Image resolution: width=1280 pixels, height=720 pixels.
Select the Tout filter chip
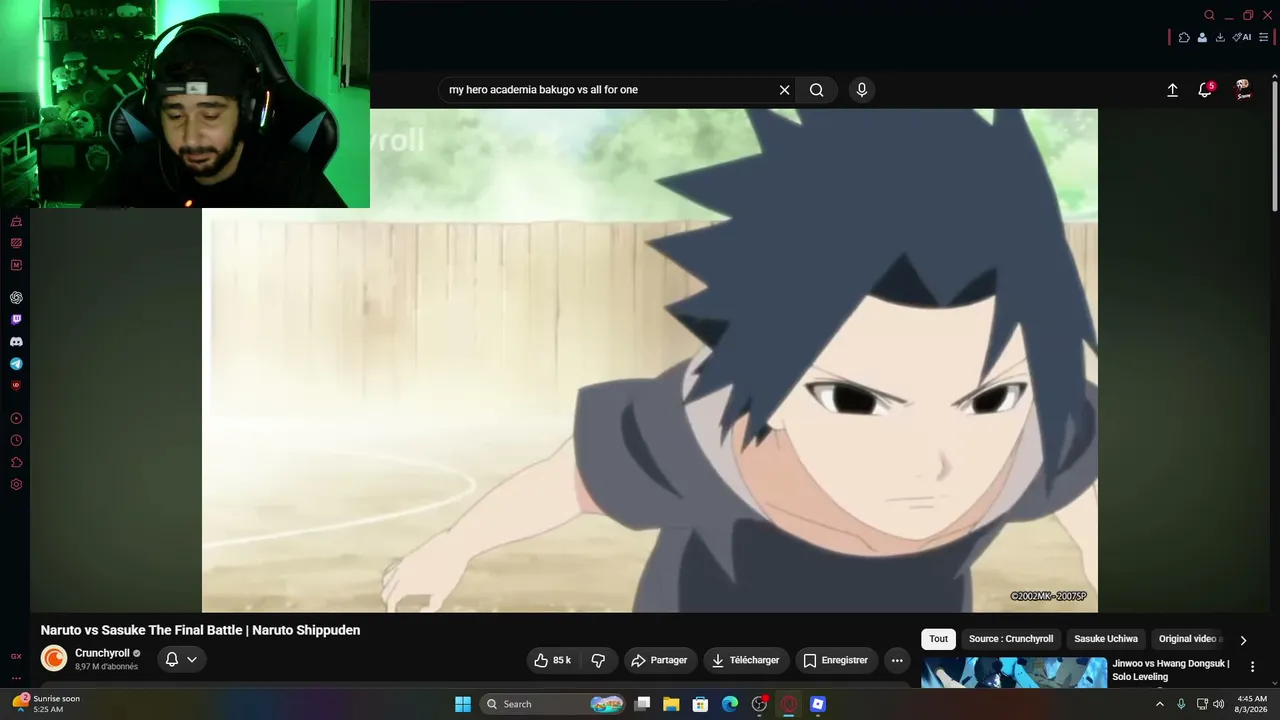click(x=938, y=639)
